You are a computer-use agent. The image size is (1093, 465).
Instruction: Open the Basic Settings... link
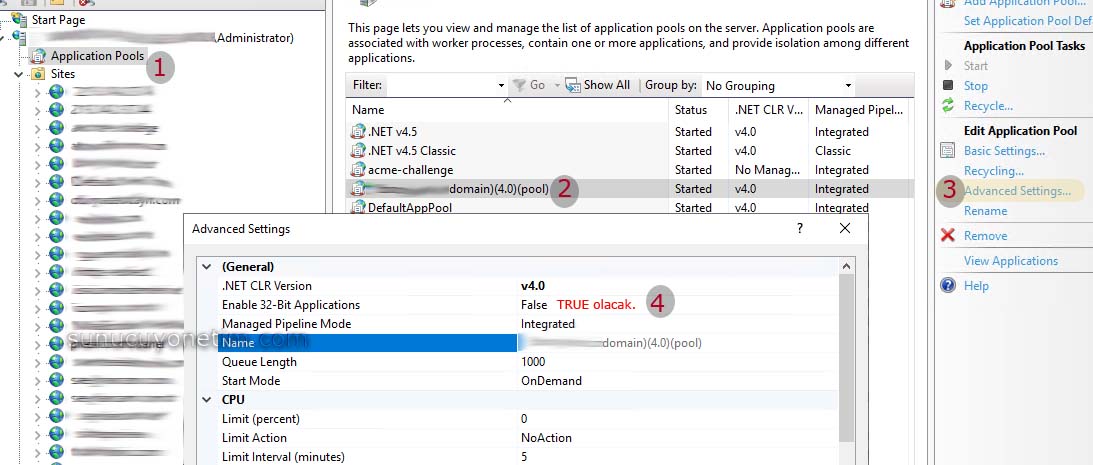[1004, 151]
